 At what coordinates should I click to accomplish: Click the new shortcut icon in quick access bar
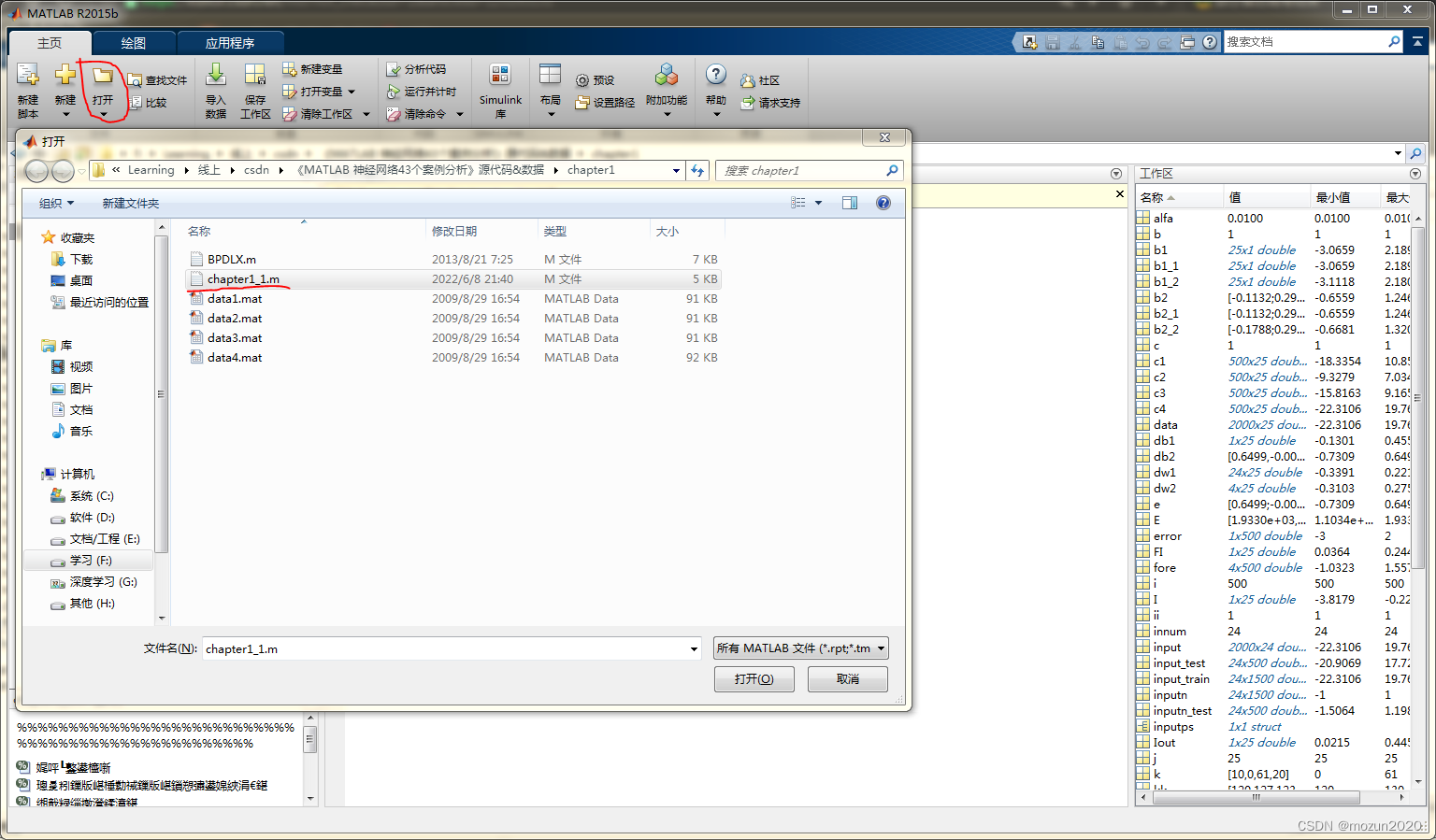[x=1029, y=42]
